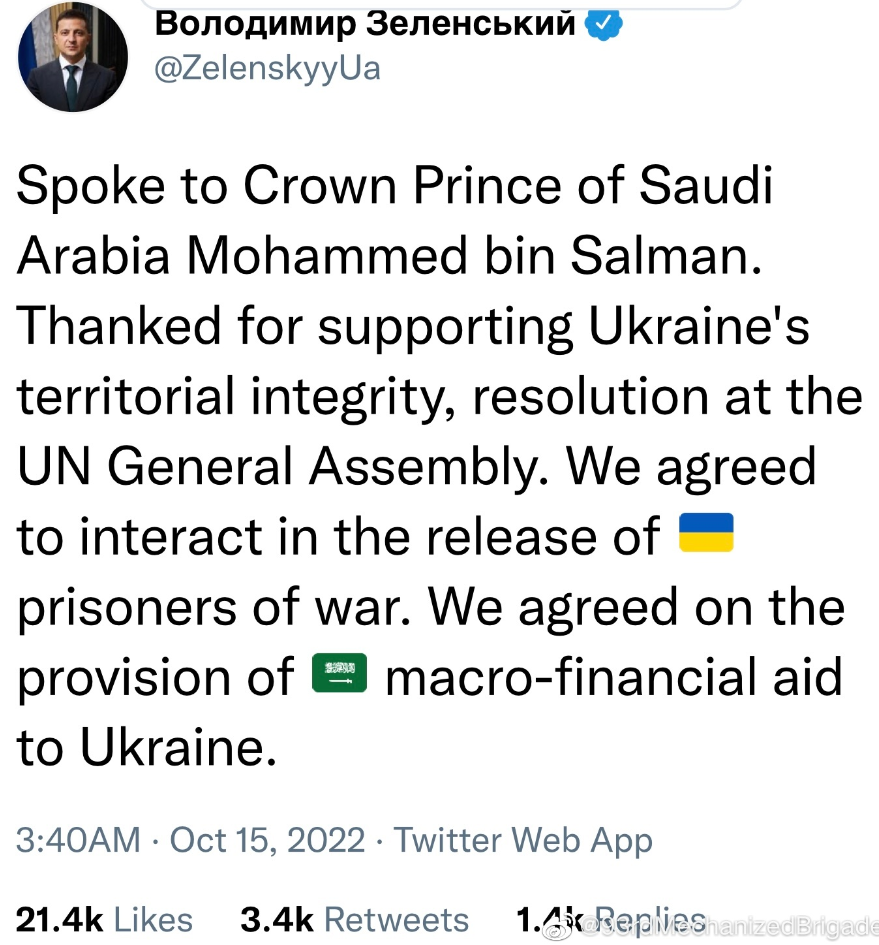
Task: Open the Володимир Зеленський display name
Action: (366, 24)
